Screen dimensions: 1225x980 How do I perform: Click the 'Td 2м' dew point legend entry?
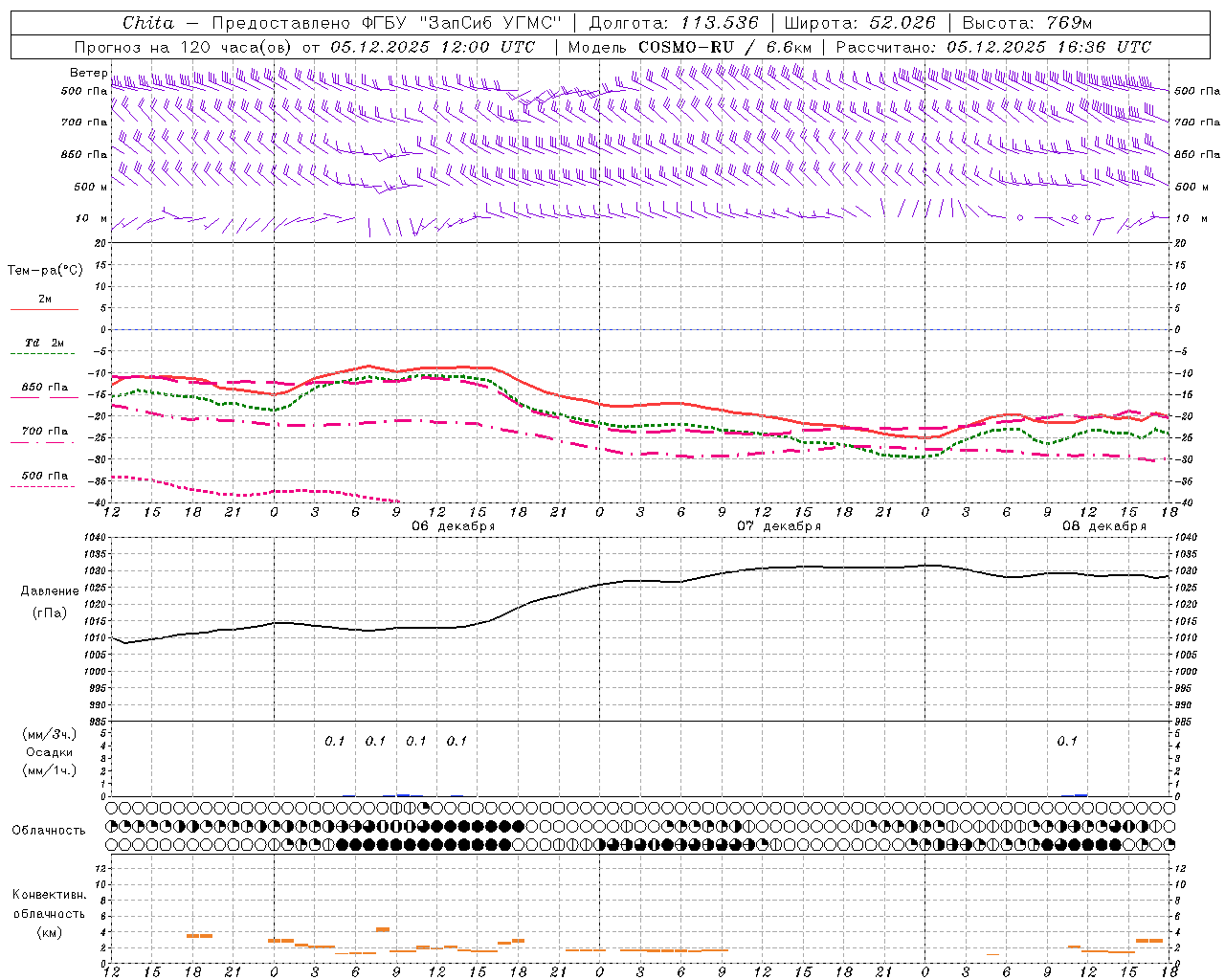tap(45, 343)
